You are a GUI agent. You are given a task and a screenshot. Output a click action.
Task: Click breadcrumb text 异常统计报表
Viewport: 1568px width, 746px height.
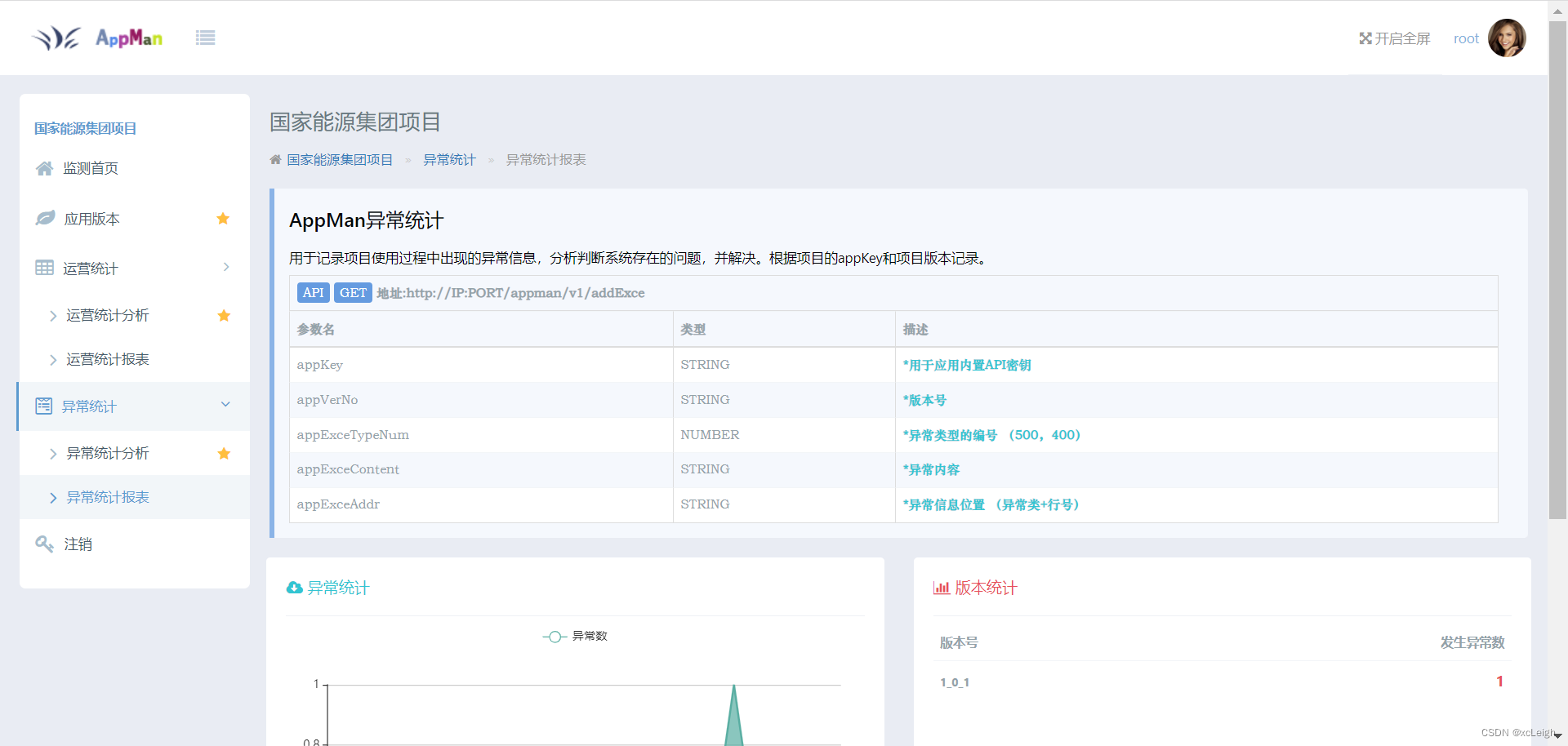(x=546, y=160)
